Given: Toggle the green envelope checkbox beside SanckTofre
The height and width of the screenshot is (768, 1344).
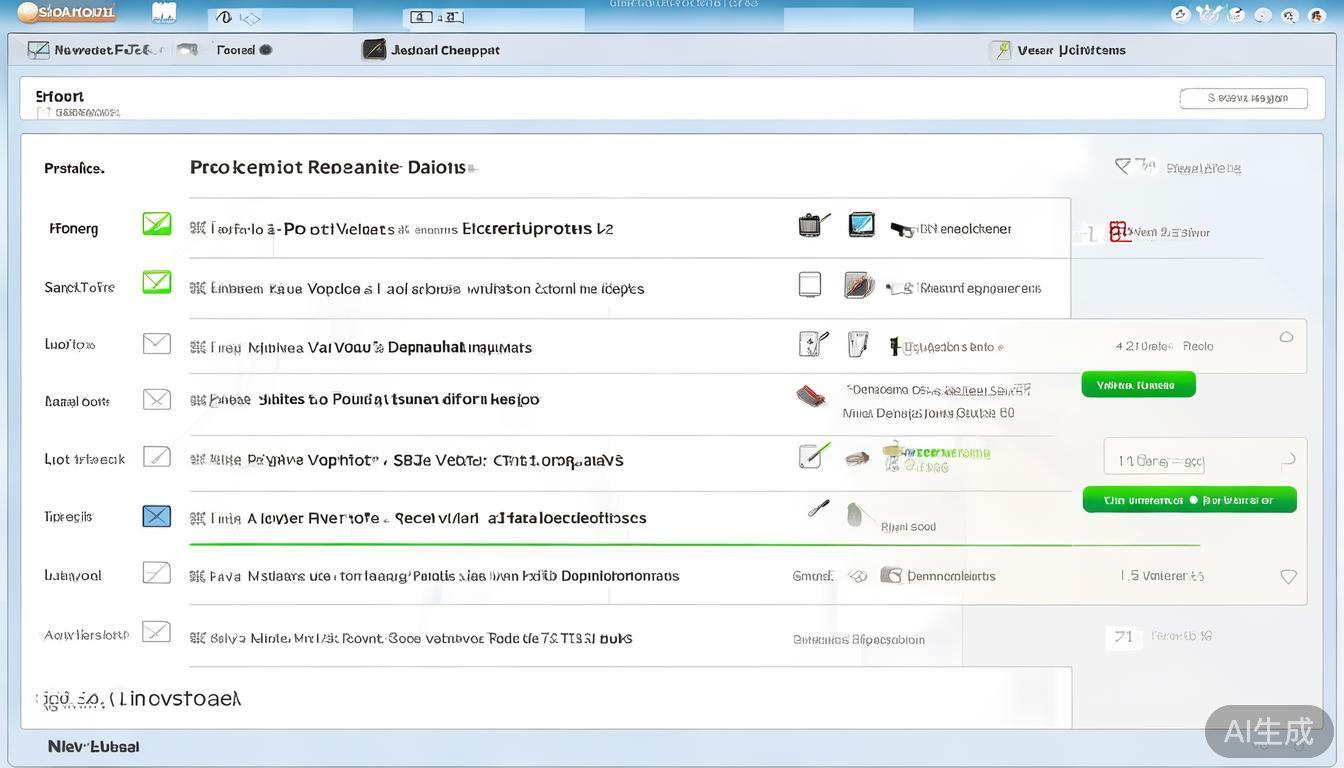Looking at the screenshot, I should click(x=156, y=283).
